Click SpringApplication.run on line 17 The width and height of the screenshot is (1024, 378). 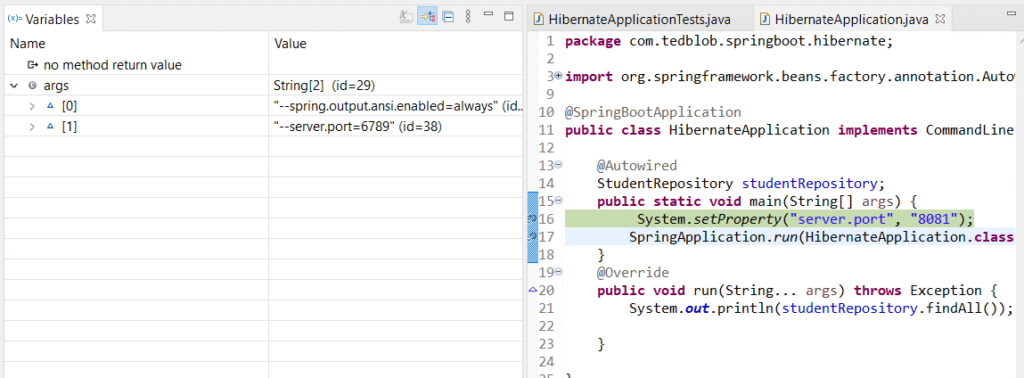point(714,236)
